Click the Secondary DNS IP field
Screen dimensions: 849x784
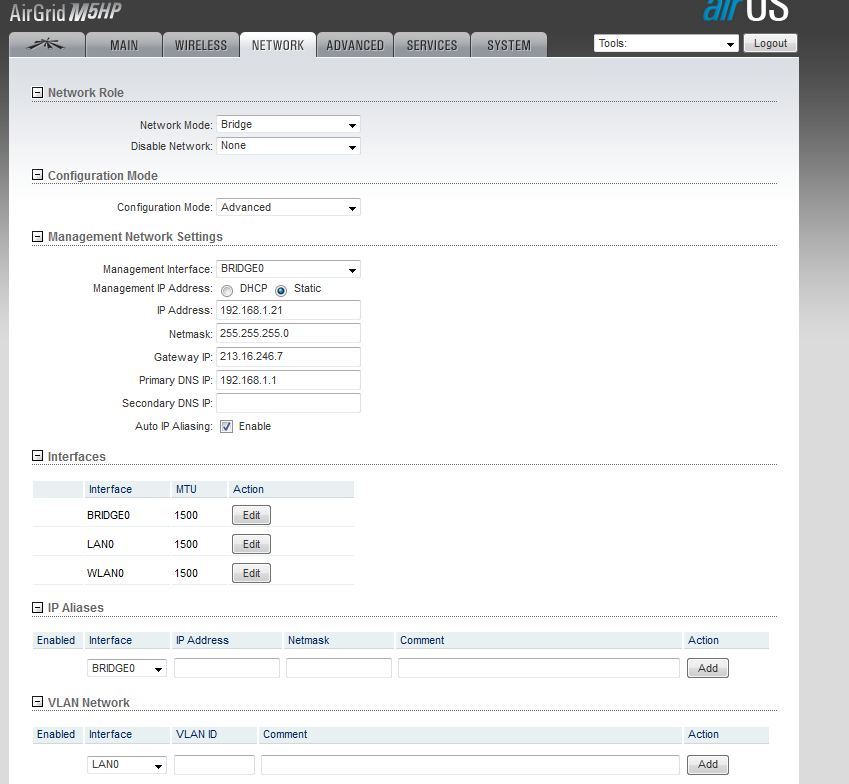288,403
